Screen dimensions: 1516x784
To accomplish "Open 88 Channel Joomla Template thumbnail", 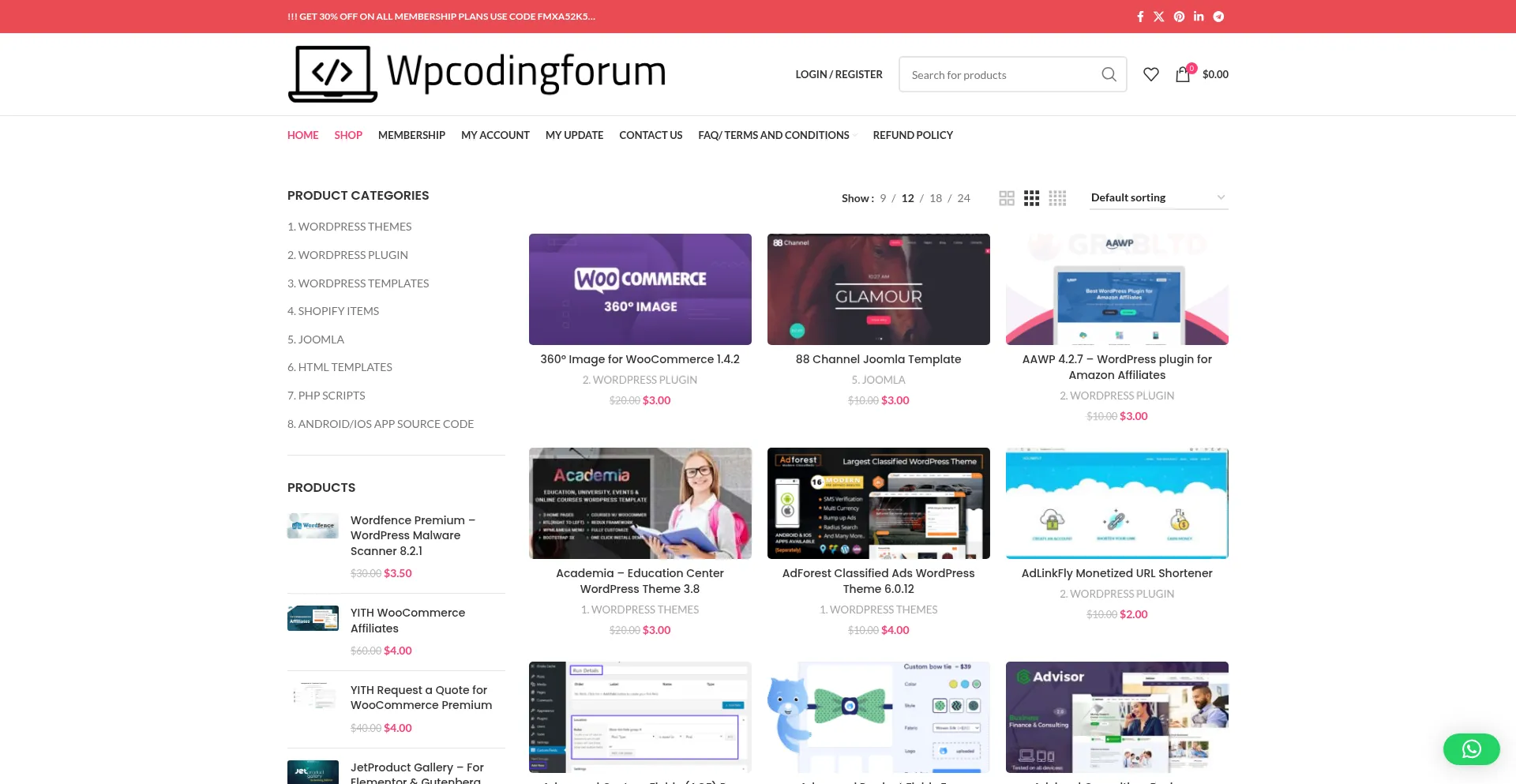I will coord(879,289).
